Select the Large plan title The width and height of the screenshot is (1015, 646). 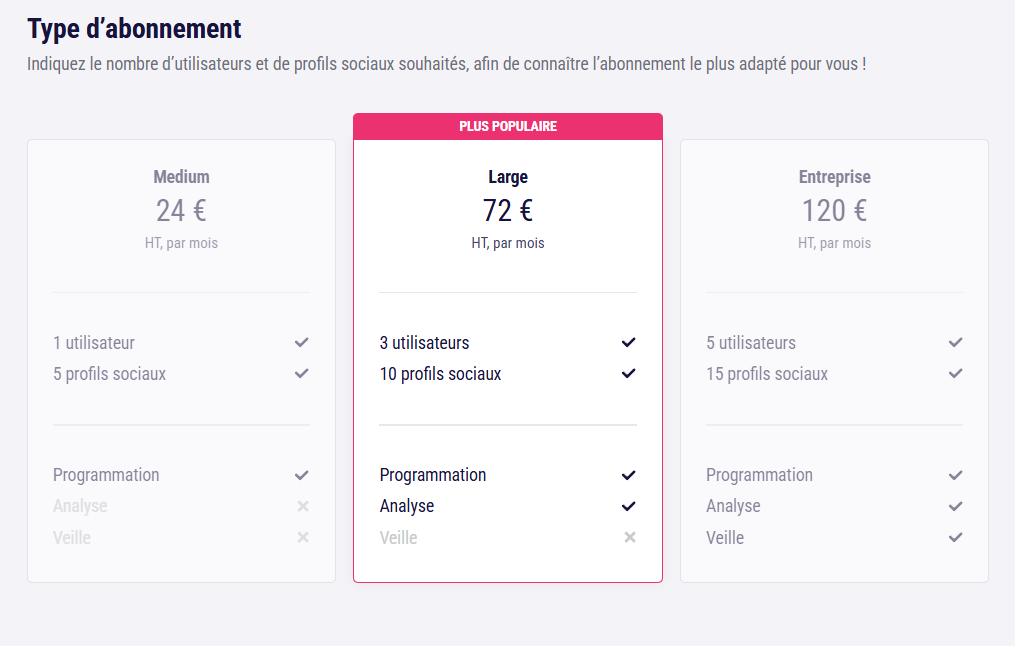click(x=508, y=177)
